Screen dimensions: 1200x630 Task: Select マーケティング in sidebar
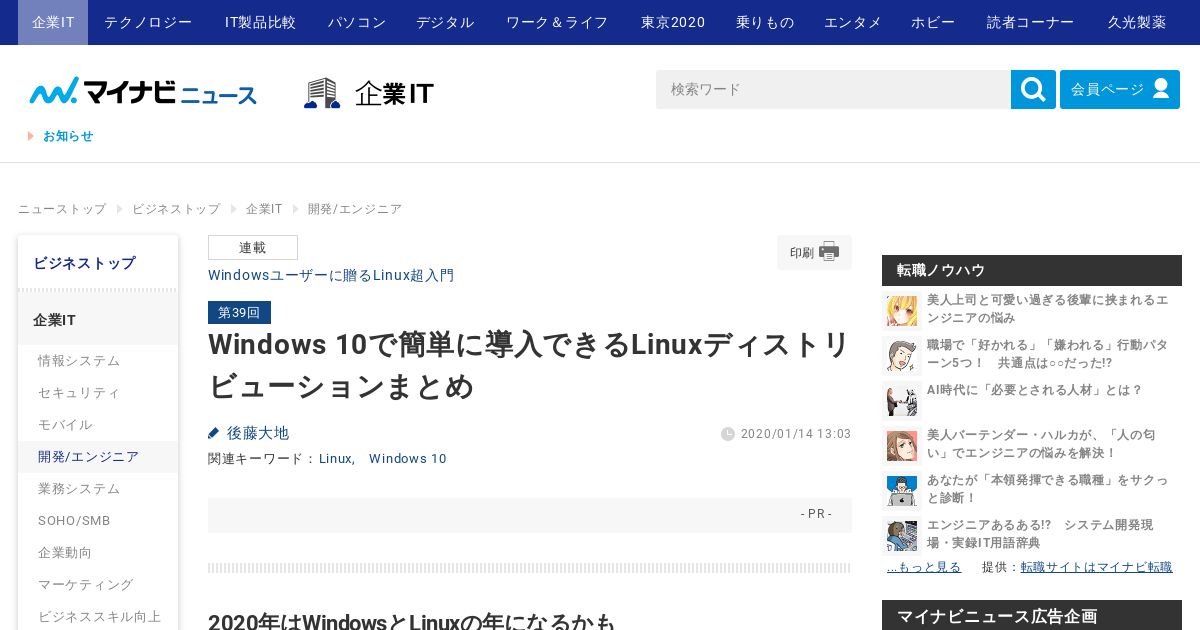pos(98,585)
